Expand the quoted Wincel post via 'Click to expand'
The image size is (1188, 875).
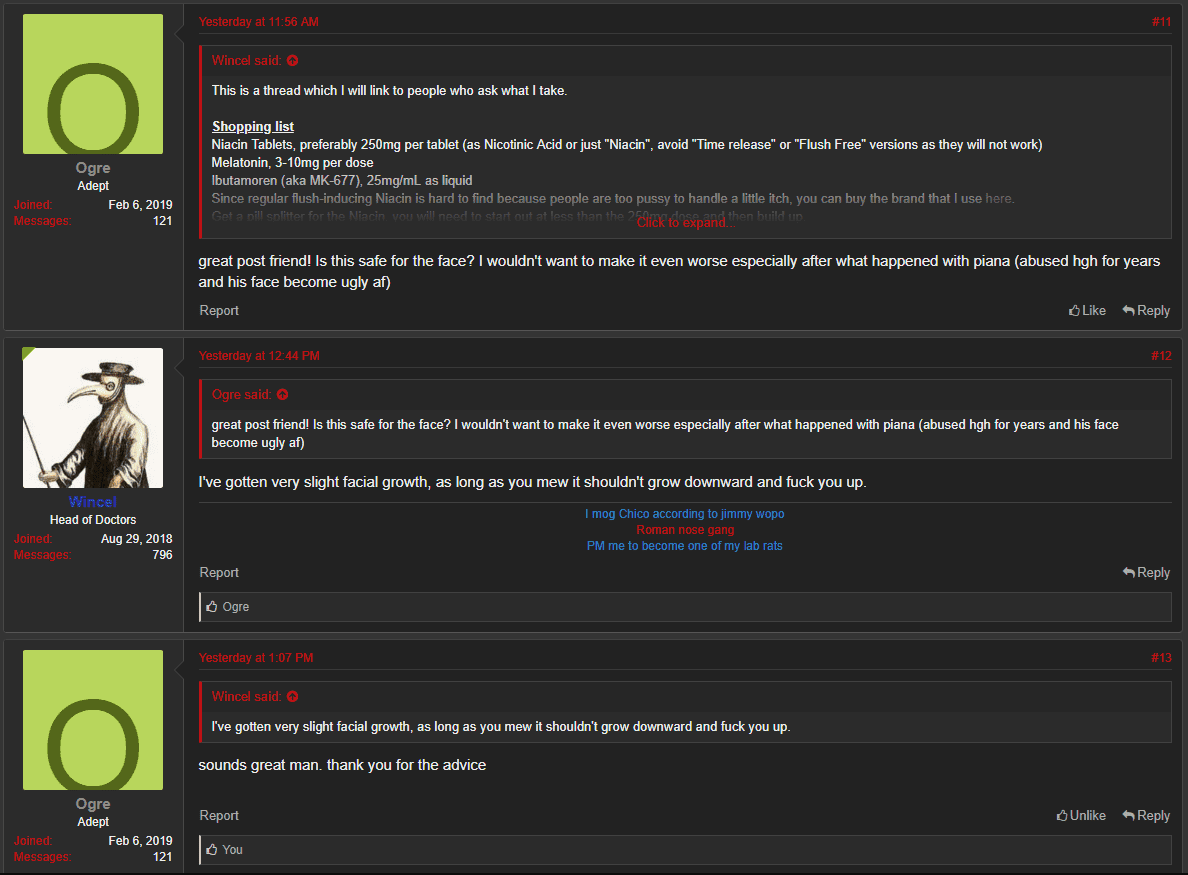click(685, 223)
